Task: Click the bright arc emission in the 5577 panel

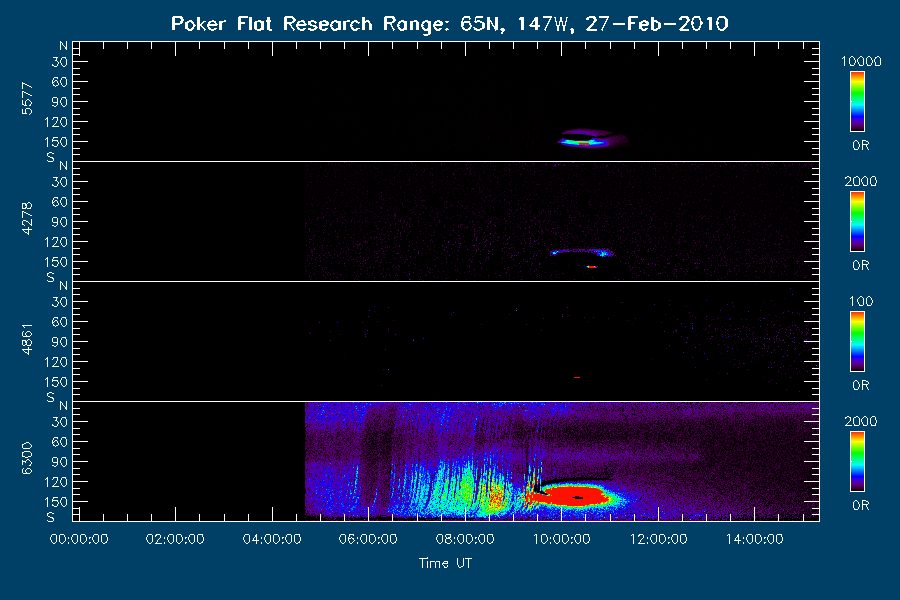Action: [x=583, y=141]
